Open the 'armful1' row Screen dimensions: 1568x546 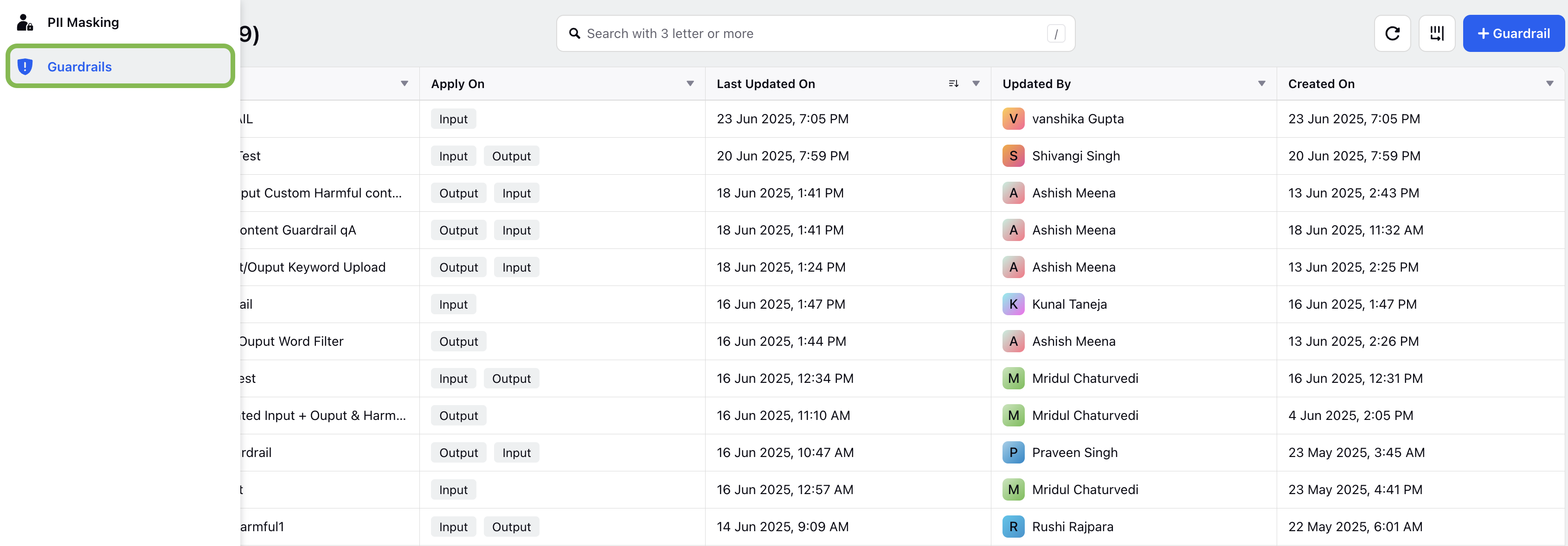pos(263,527)
